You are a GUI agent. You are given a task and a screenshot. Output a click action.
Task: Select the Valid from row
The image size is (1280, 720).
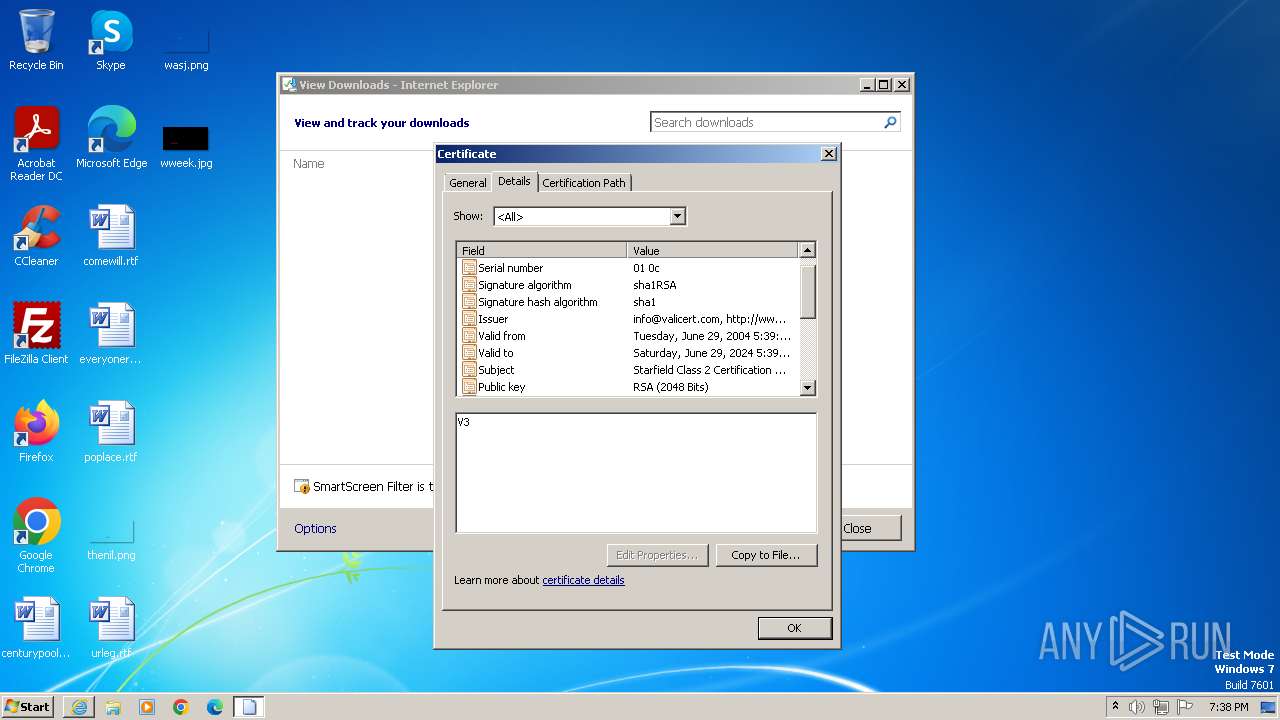[x=628, y=336]
